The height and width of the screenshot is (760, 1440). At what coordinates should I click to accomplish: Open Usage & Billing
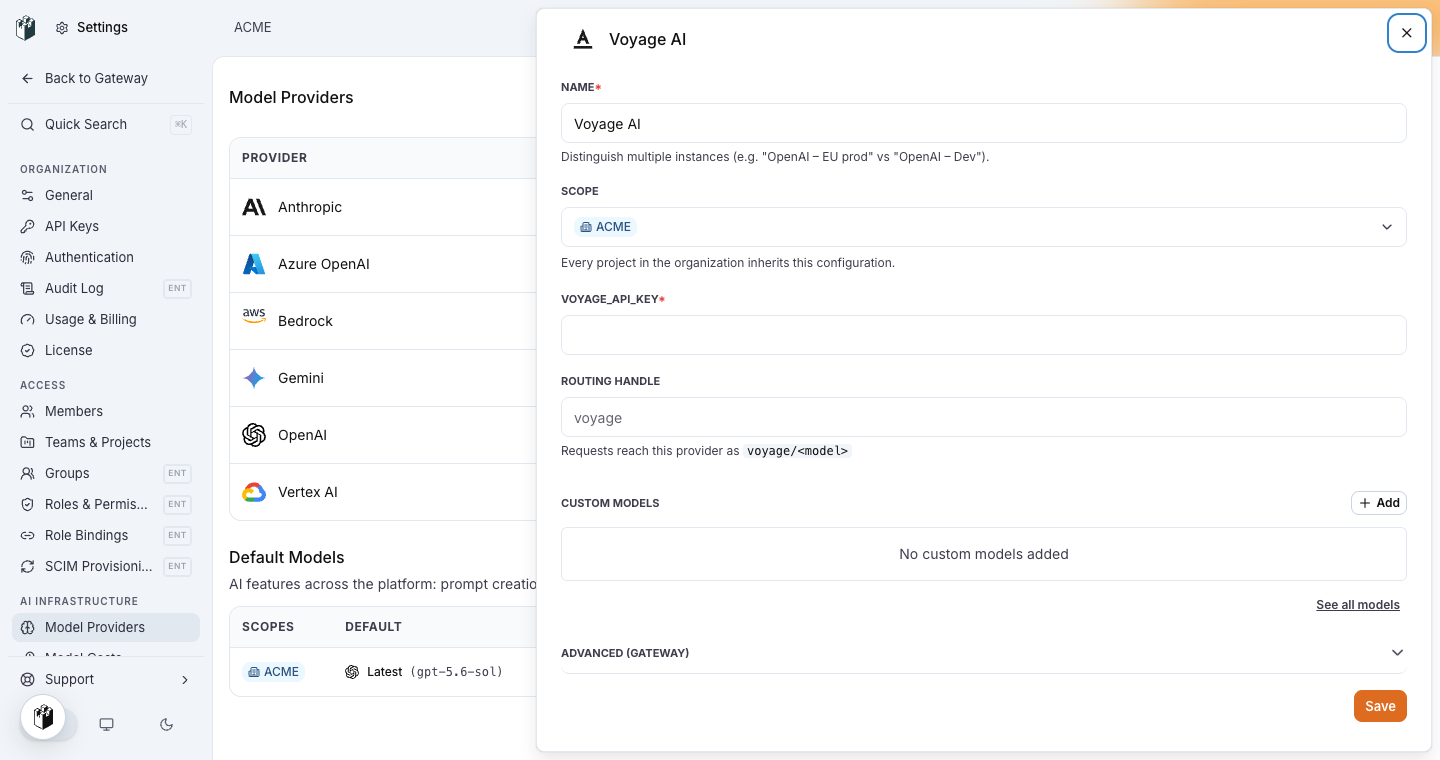point(106,319)
